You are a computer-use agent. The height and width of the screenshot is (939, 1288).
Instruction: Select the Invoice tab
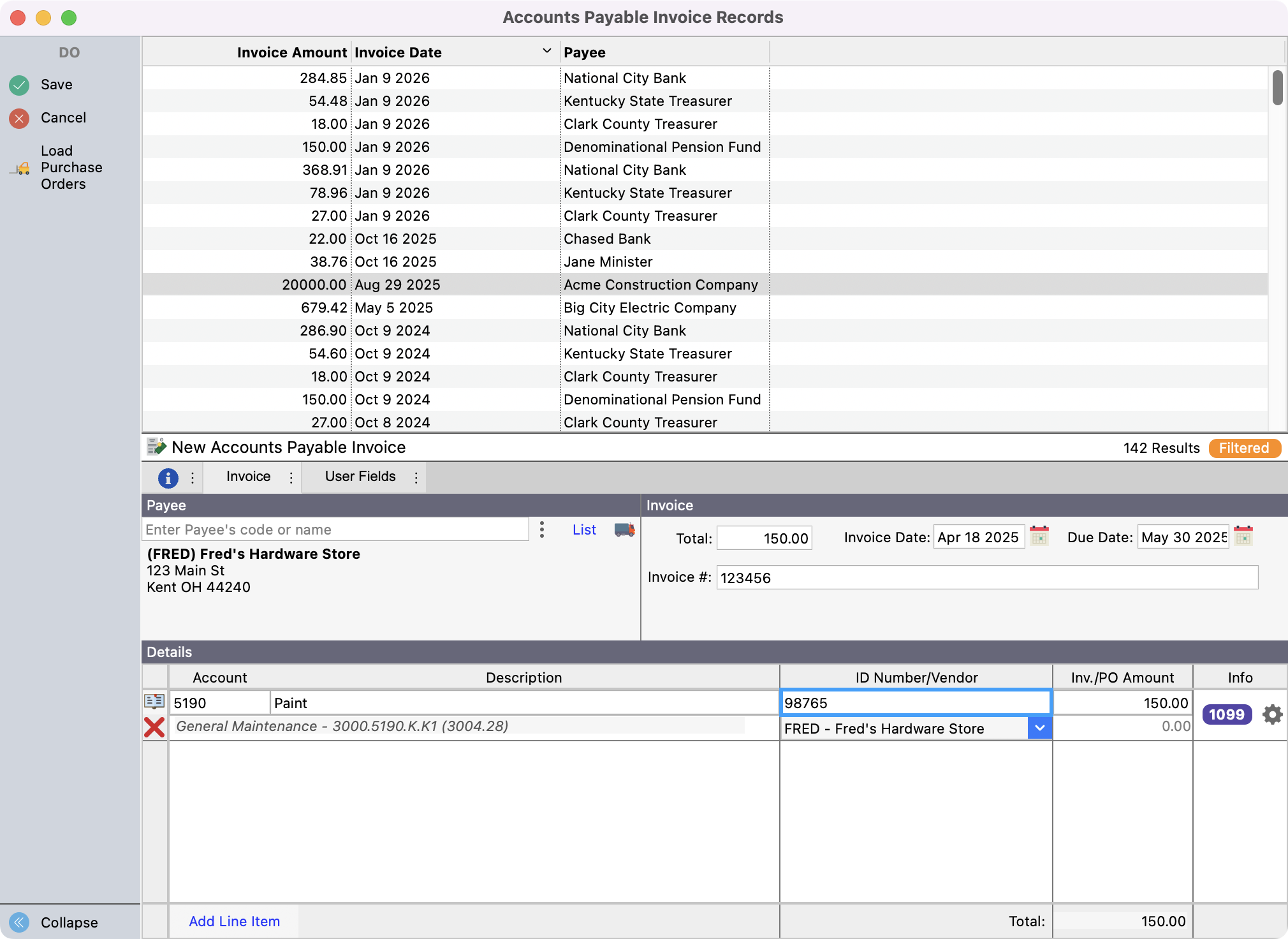click(248, 477)
